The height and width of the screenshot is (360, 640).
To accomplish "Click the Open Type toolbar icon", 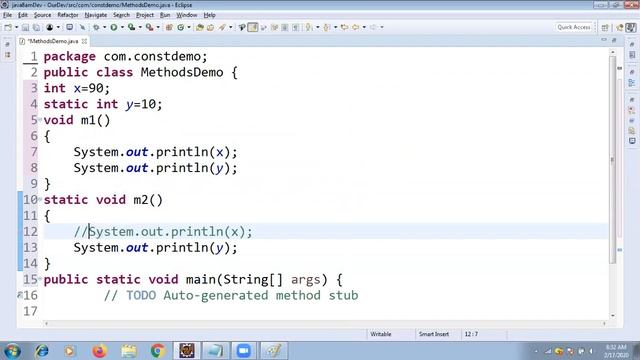I will click(x=200, y=27).
